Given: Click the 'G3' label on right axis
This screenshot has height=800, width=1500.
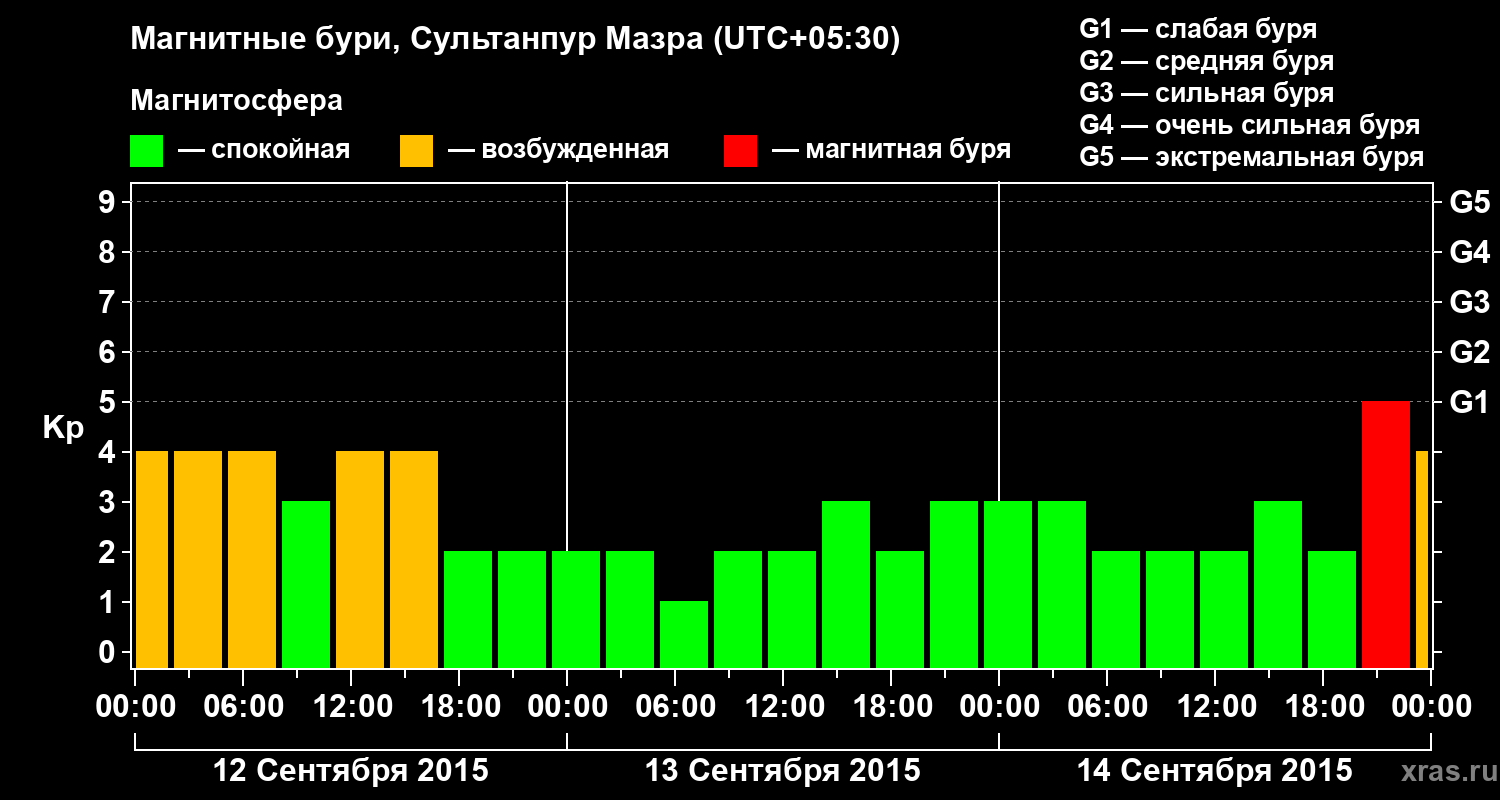Looking at the screenshot, I should [x=1469, y=302].
